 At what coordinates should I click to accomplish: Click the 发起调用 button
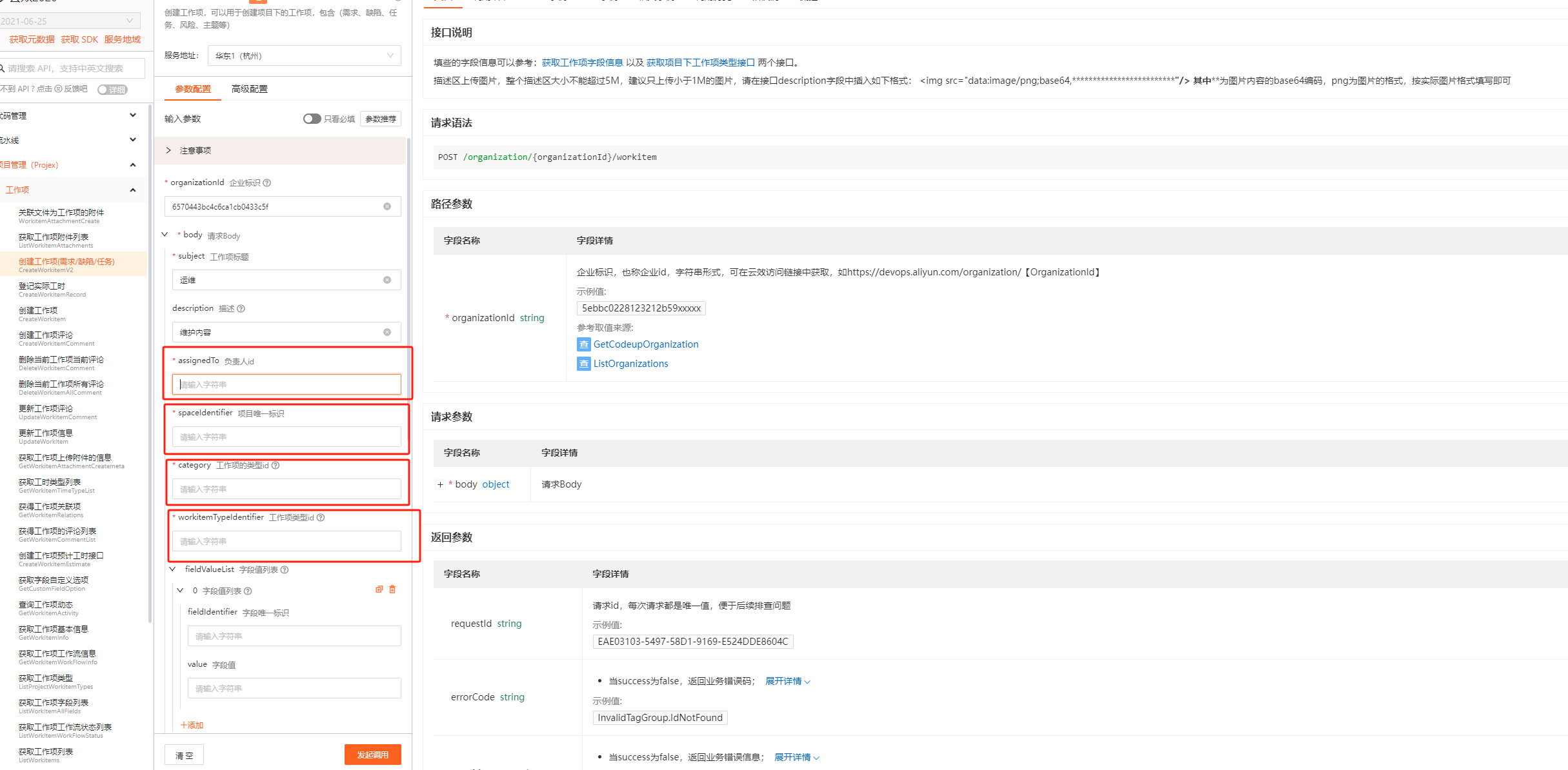click(x=372, y=755)
